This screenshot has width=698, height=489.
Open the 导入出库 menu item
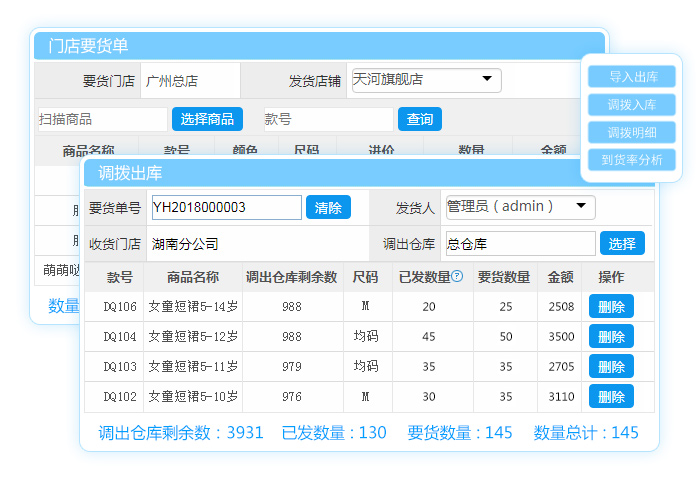point(632,77)
